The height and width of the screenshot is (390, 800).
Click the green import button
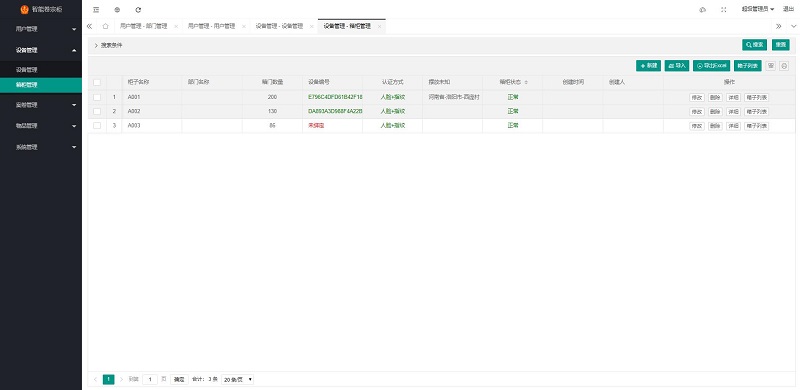click(x=677, y=66)
